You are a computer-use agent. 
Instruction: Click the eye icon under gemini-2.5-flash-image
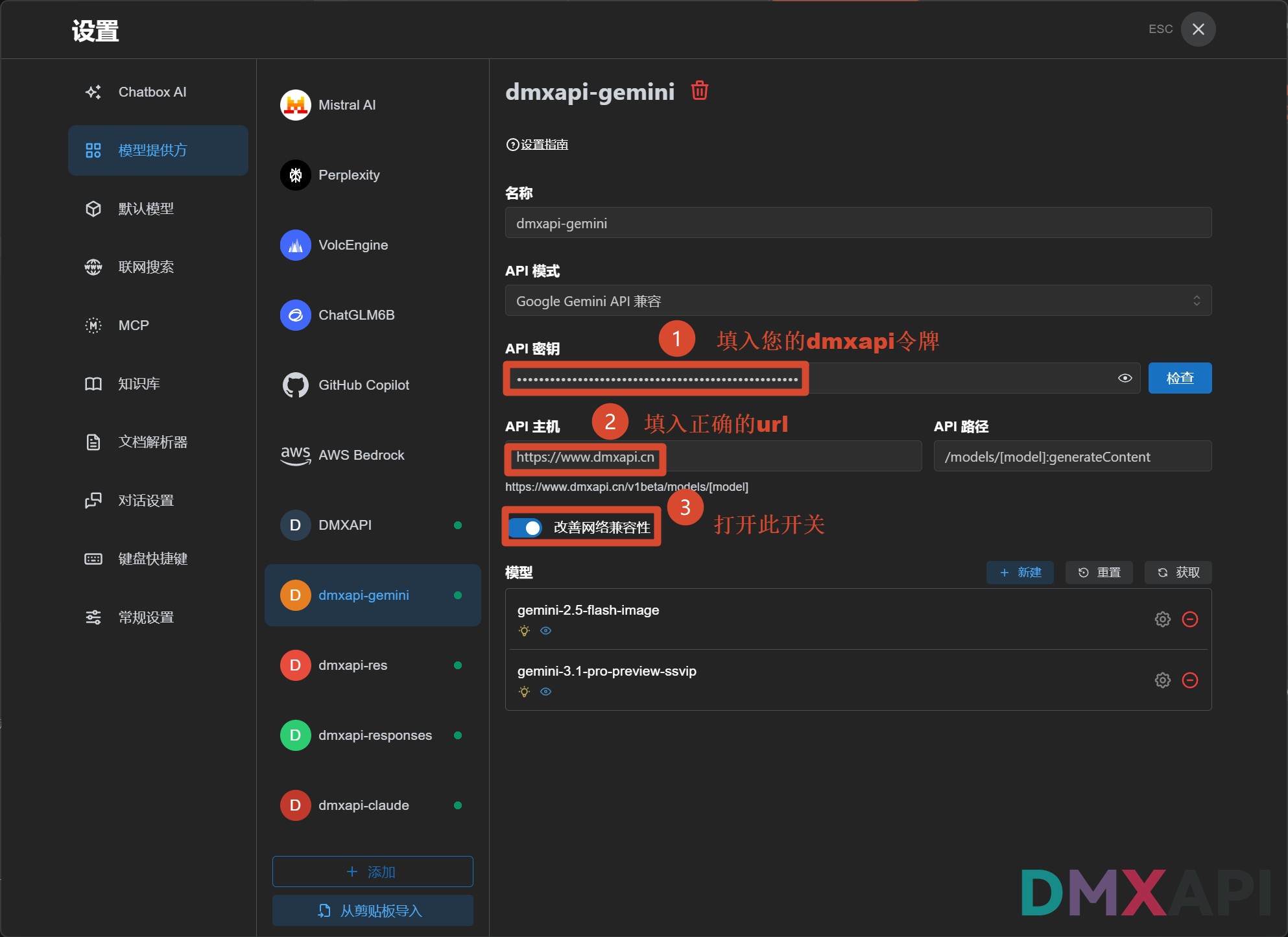(x=546, y=631)
